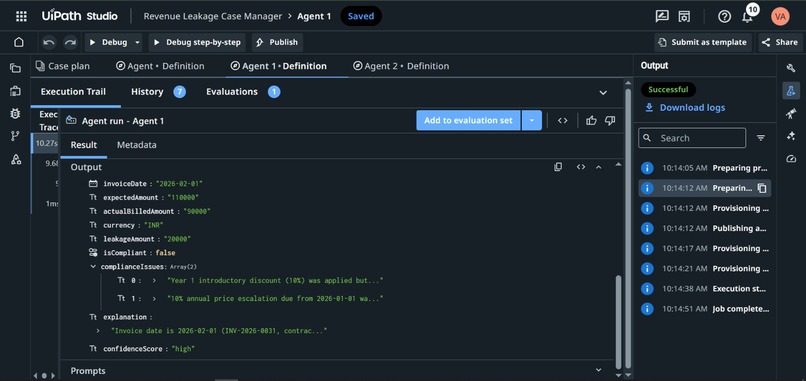Viewport: 806px width, 381px height.
Task: Click the isCompliant false value
Action: (166, 253)
